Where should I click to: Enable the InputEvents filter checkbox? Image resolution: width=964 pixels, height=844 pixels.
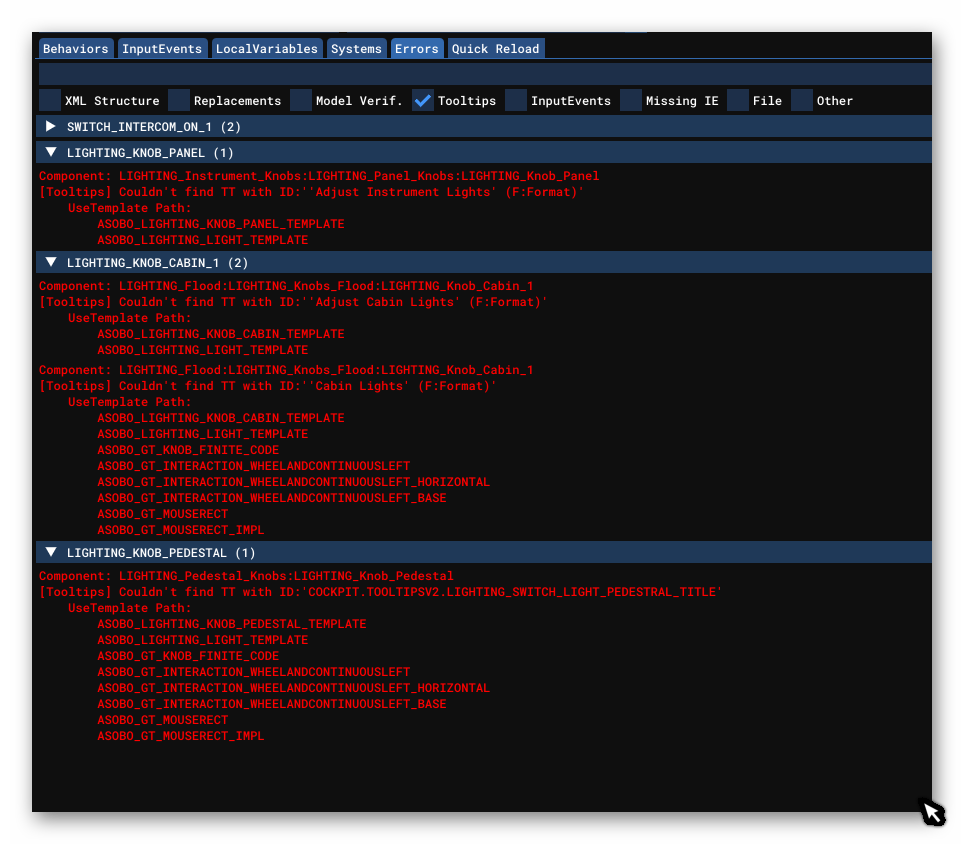516,100
